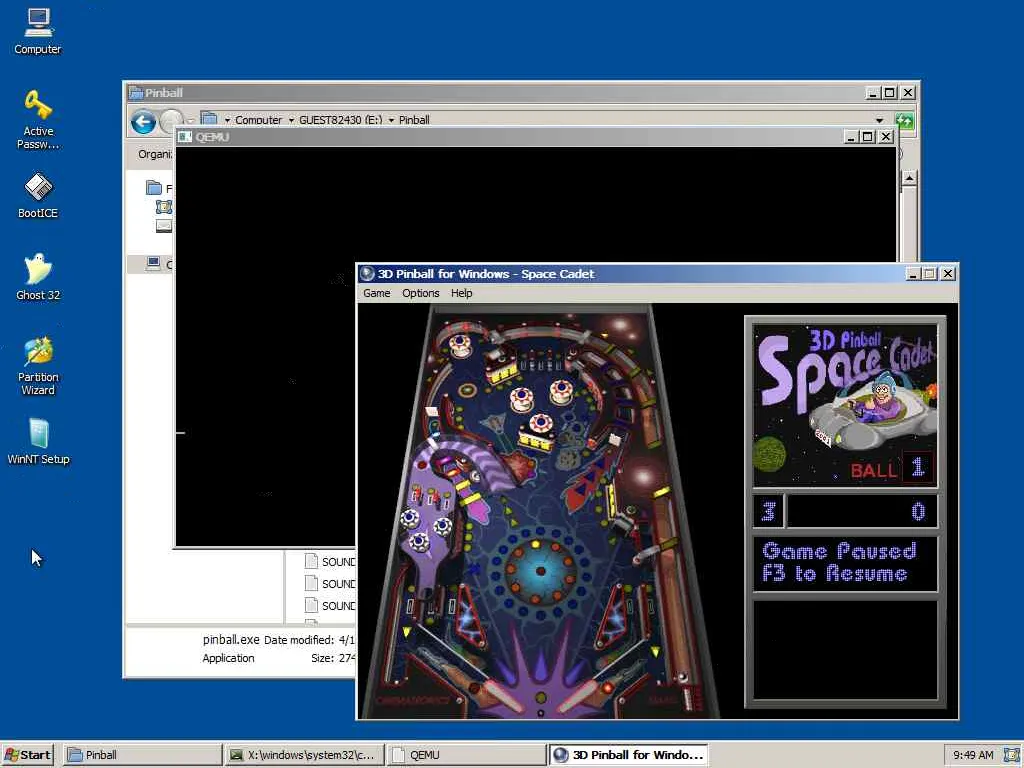1024x768 pixels.
Task: Select the first SOUND file in explorer
Action: point(330,562)
